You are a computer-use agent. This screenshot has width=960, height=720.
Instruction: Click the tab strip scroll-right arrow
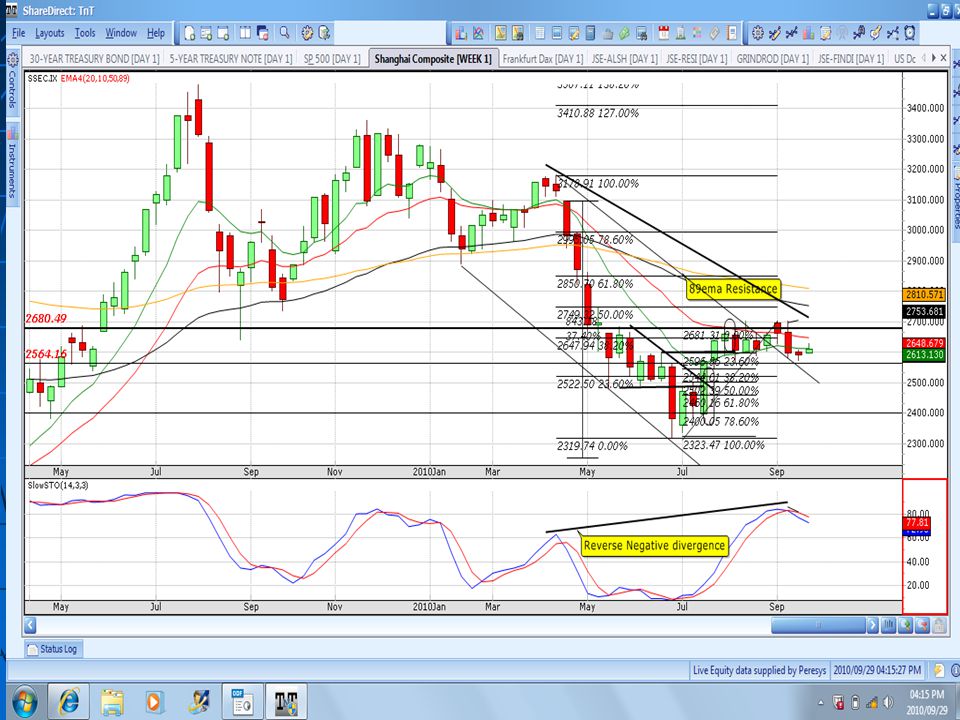(934, 58)
